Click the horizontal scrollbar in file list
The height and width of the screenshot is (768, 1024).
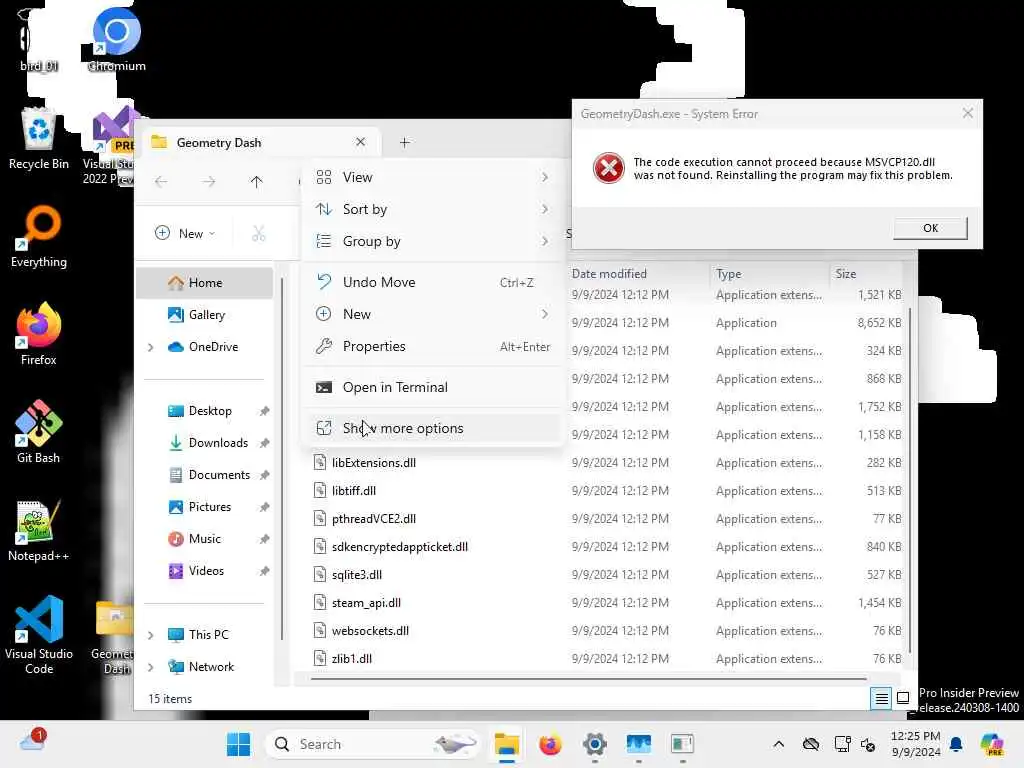click(x=588, y=679)
